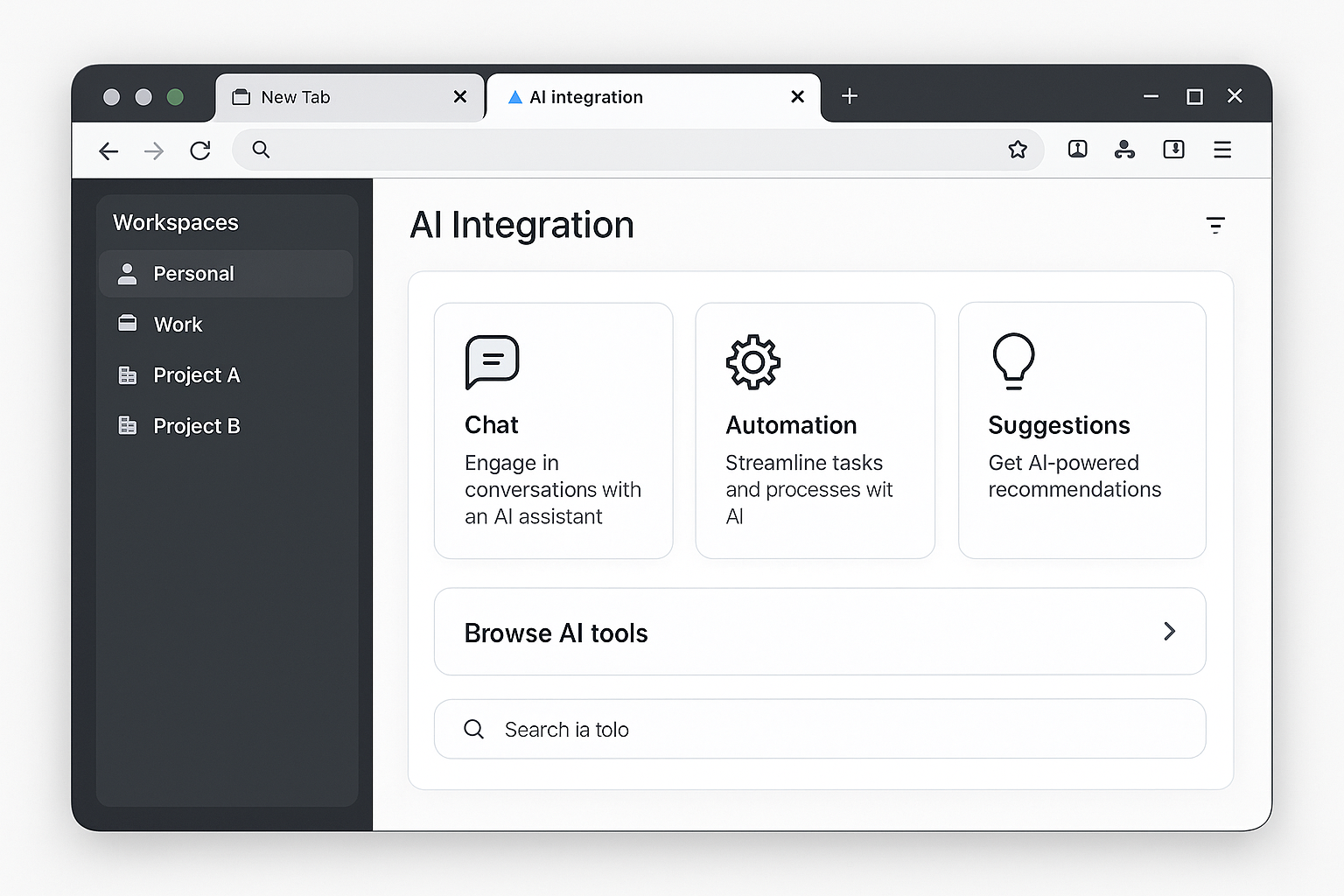
Task: Click the Workspaces sidebar heading
Action: coord(176,223)
